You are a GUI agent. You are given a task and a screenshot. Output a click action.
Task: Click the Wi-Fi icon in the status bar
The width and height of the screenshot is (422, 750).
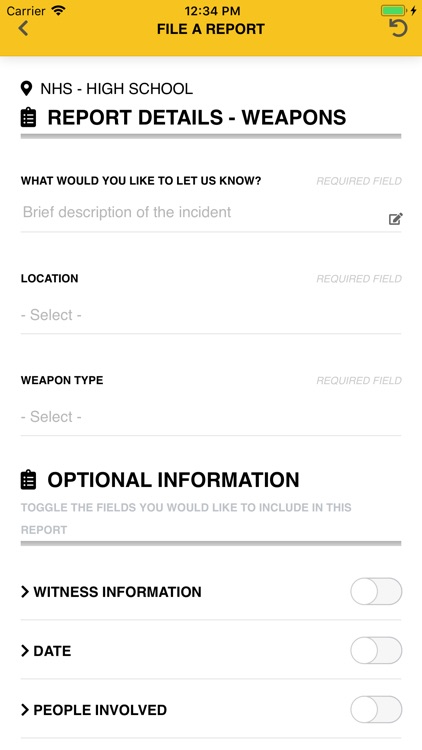58,11
